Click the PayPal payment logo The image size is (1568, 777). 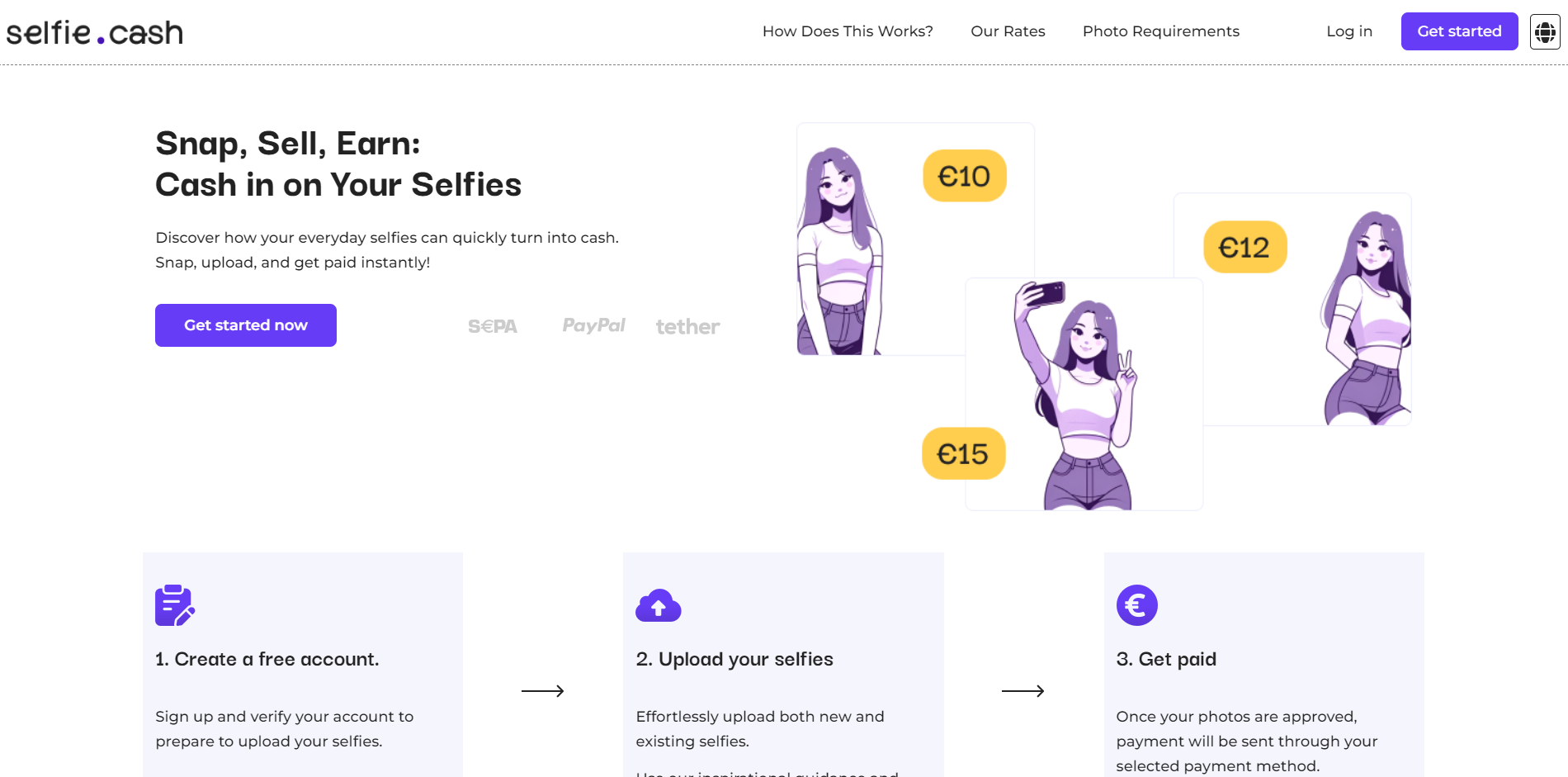593,325
